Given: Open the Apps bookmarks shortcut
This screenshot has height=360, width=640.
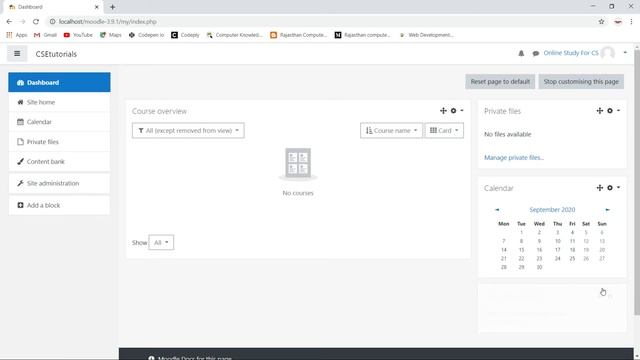Looking at the screenshot, I should (x=17, y=35).
